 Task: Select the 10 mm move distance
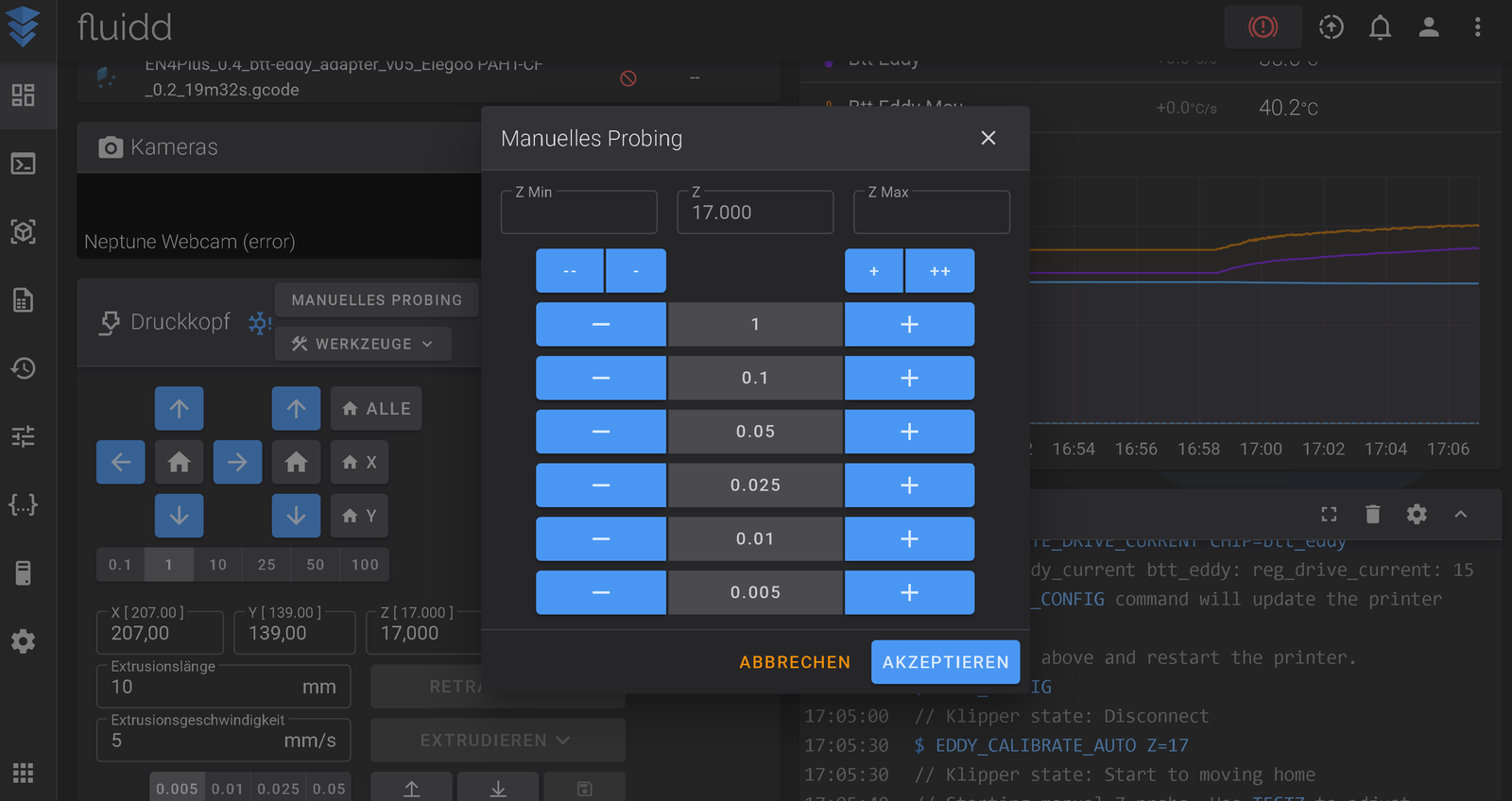point(218,565)
